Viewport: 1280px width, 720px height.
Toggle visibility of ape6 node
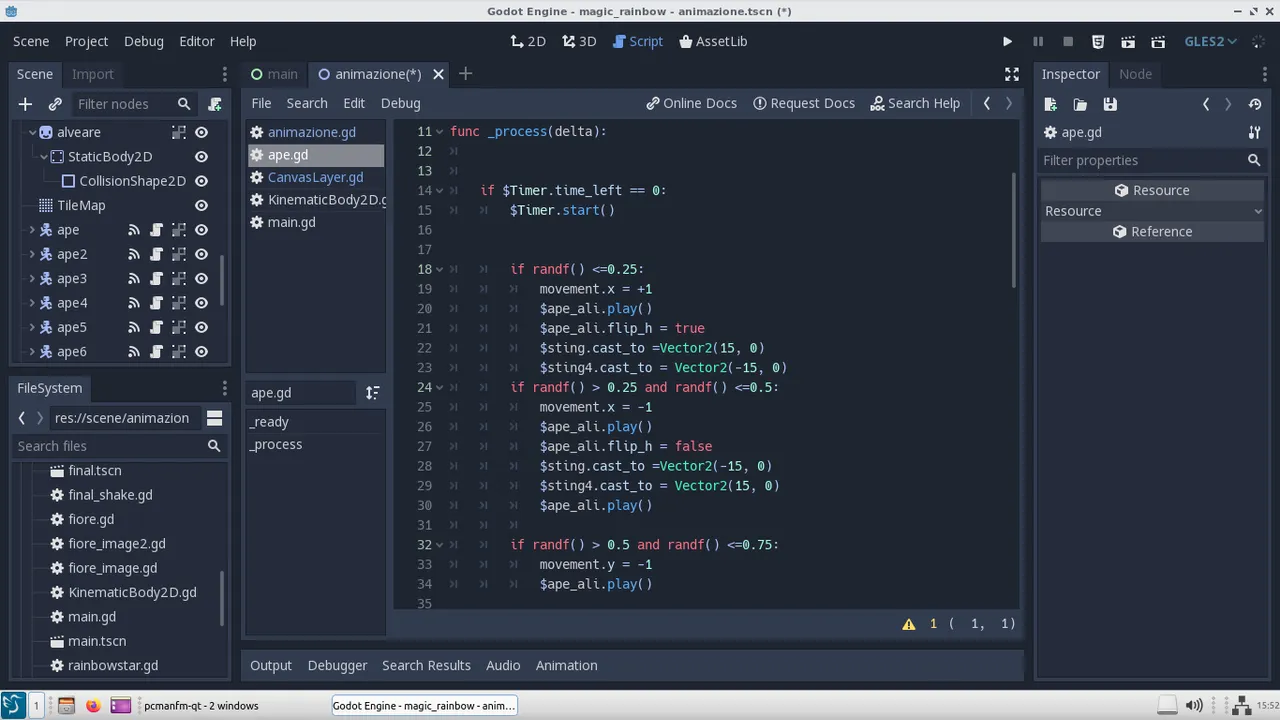[x=201, y=352]
